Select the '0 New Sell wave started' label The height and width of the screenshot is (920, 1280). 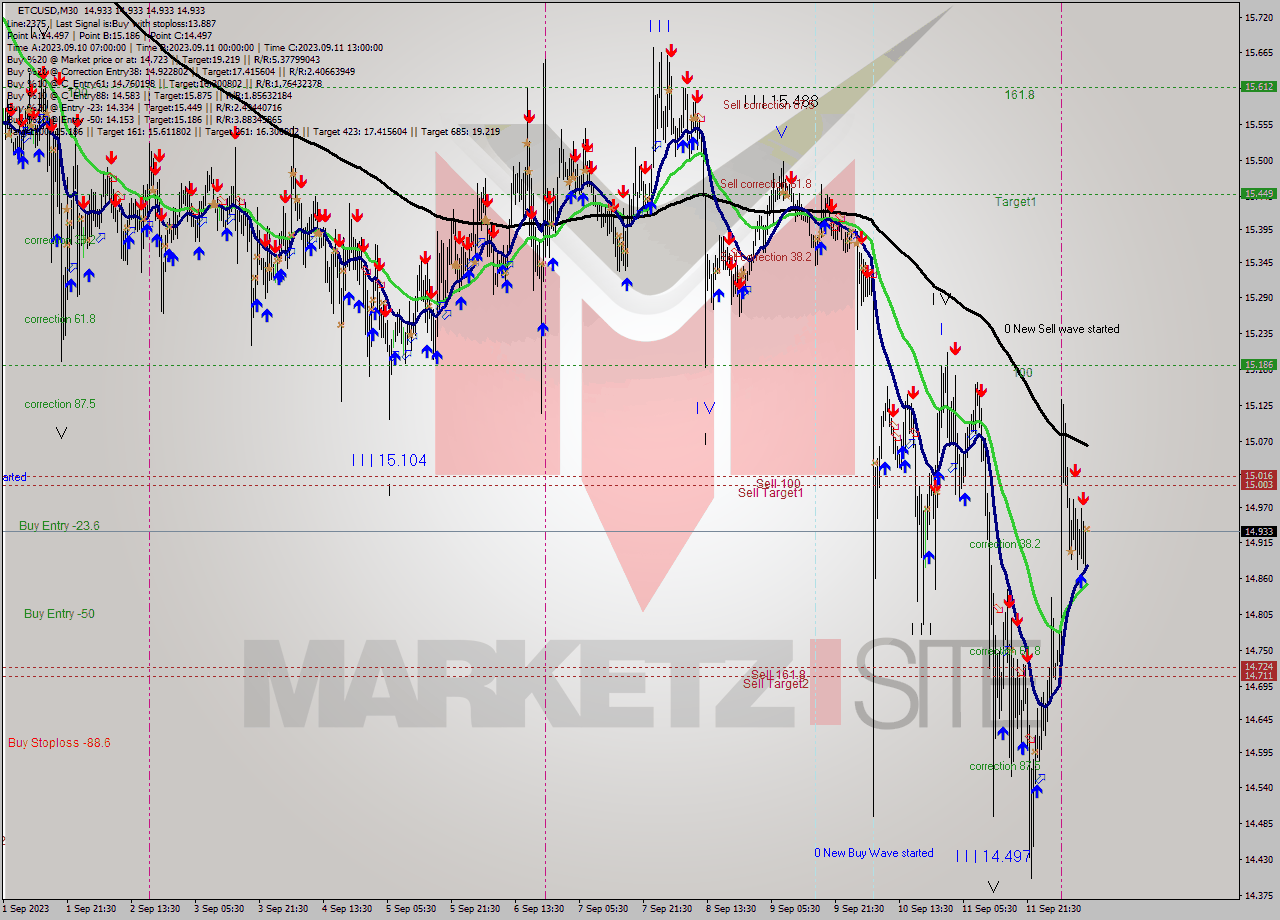click(1062, 329)
